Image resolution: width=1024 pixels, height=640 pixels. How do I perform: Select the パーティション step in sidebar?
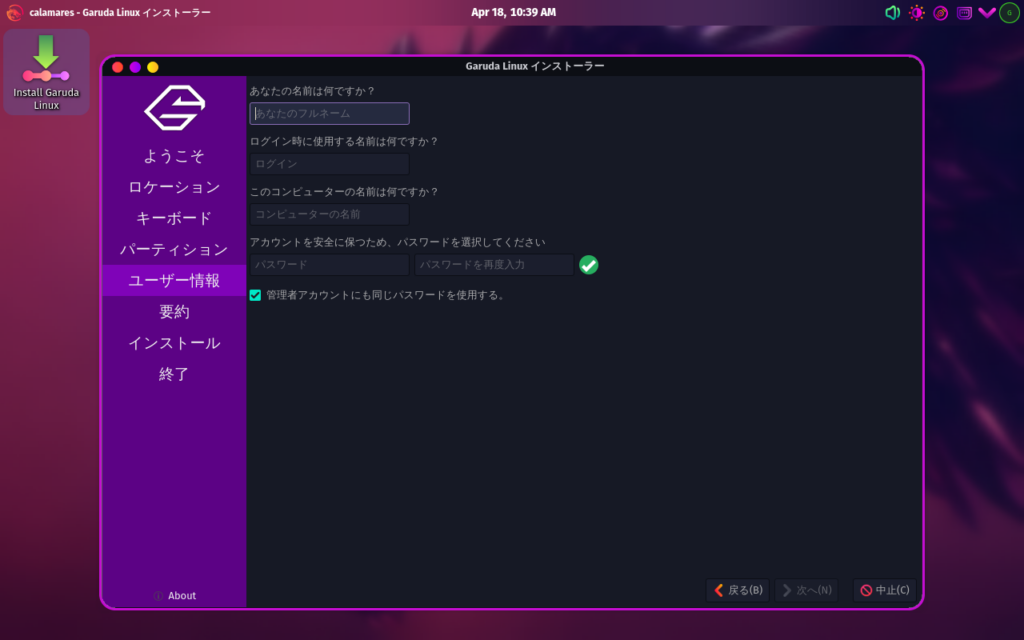(x=174, y=249)
